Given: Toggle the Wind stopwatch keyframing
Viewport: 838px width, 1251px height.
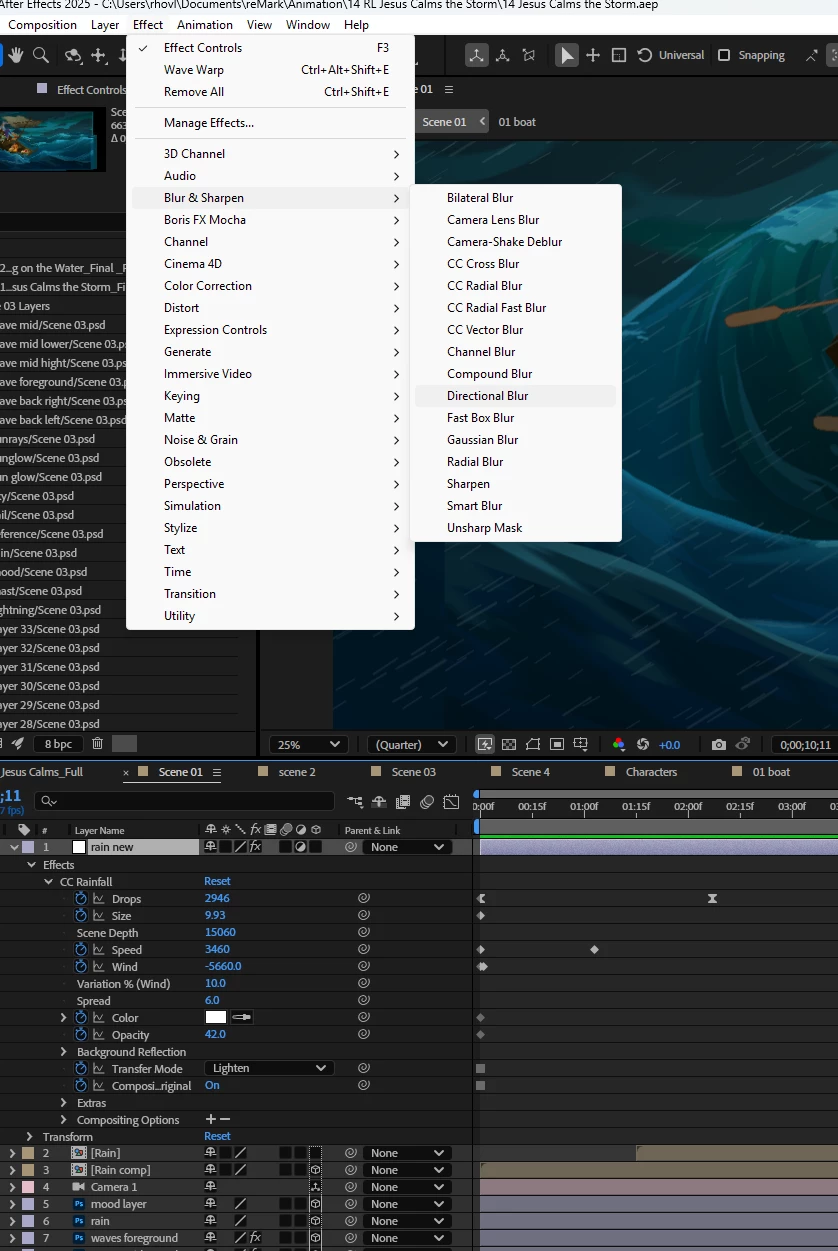Looking at the screenshot, I should coord(81,967).
